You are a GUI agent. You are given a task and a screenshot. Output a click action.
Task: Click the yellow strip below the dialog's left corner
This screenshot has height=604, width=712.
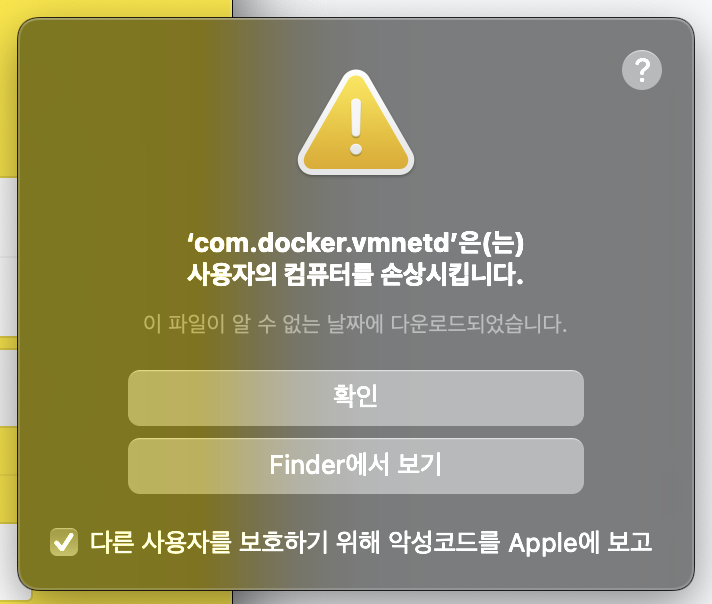pyautogui.click(x=132, y=598)
